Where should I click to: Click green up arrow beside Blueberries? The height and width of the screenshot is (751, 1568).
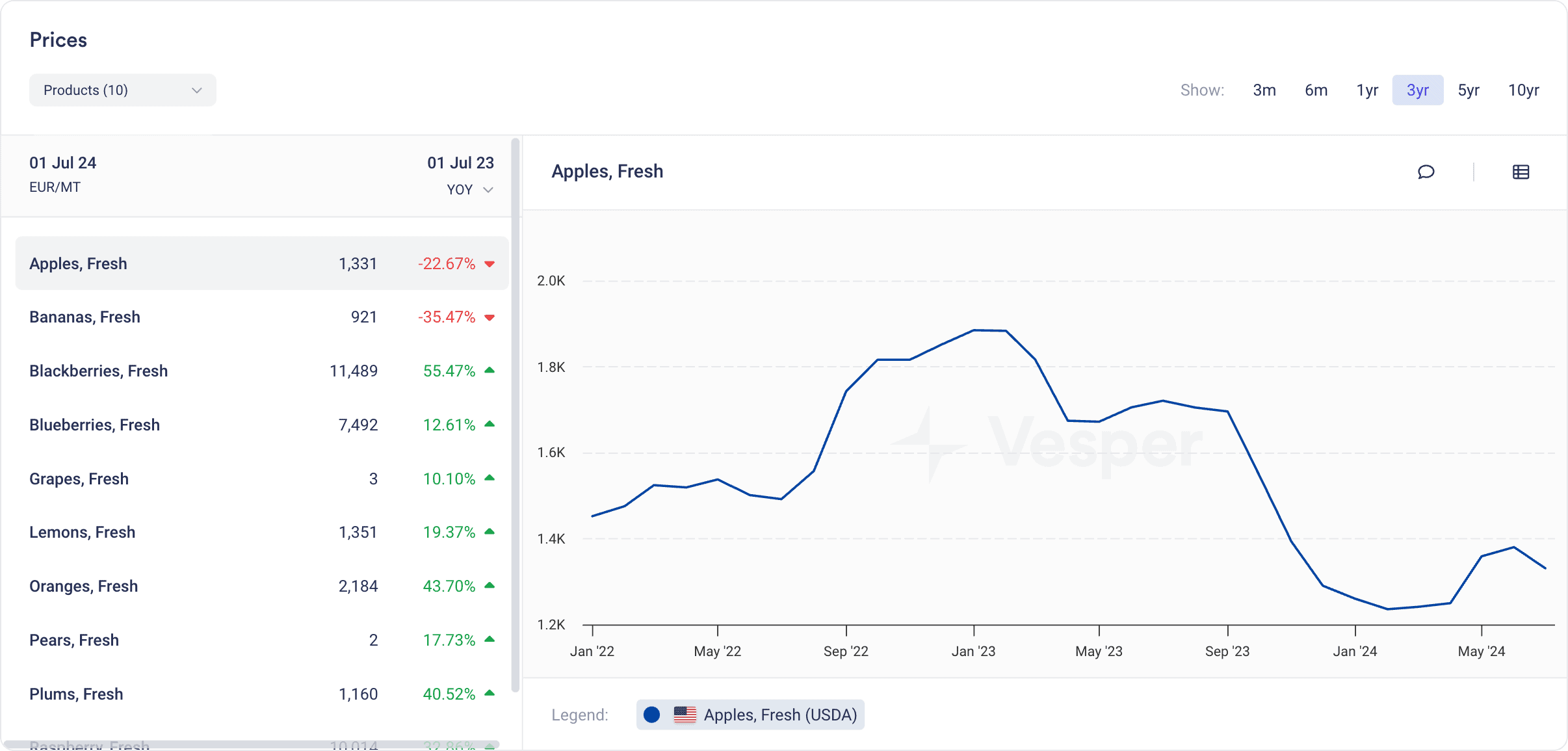(x=490, y=425)
